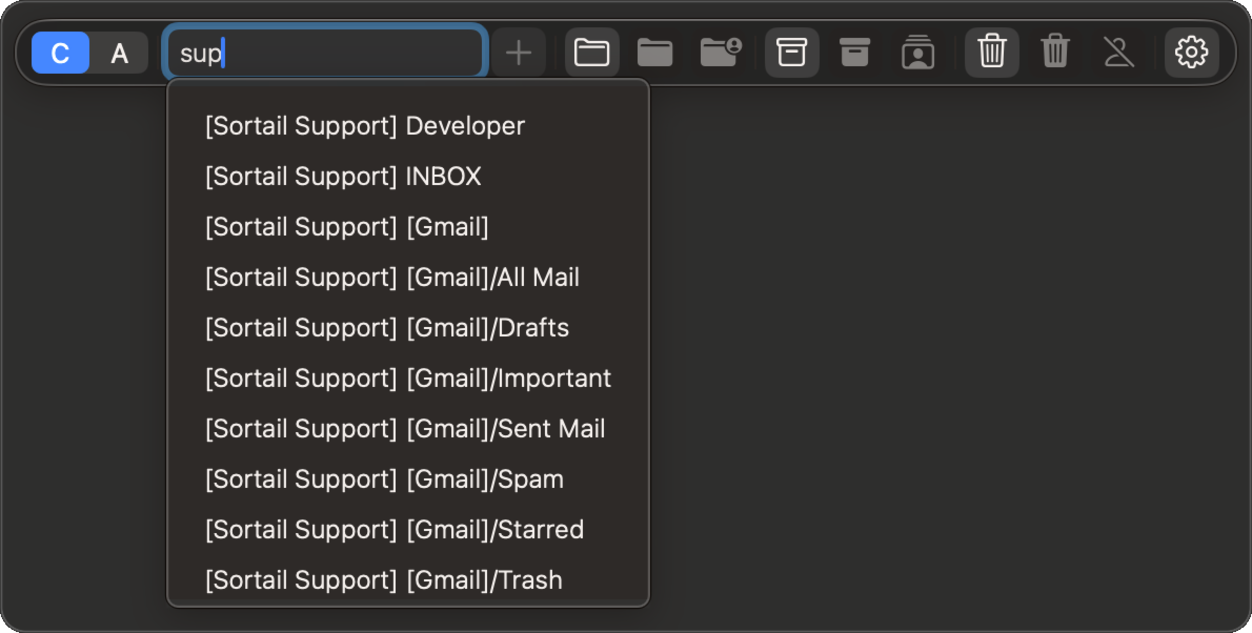Click the crossed-out person icon
This screenshot has width=1252, height=633.
pos(1118,52)
